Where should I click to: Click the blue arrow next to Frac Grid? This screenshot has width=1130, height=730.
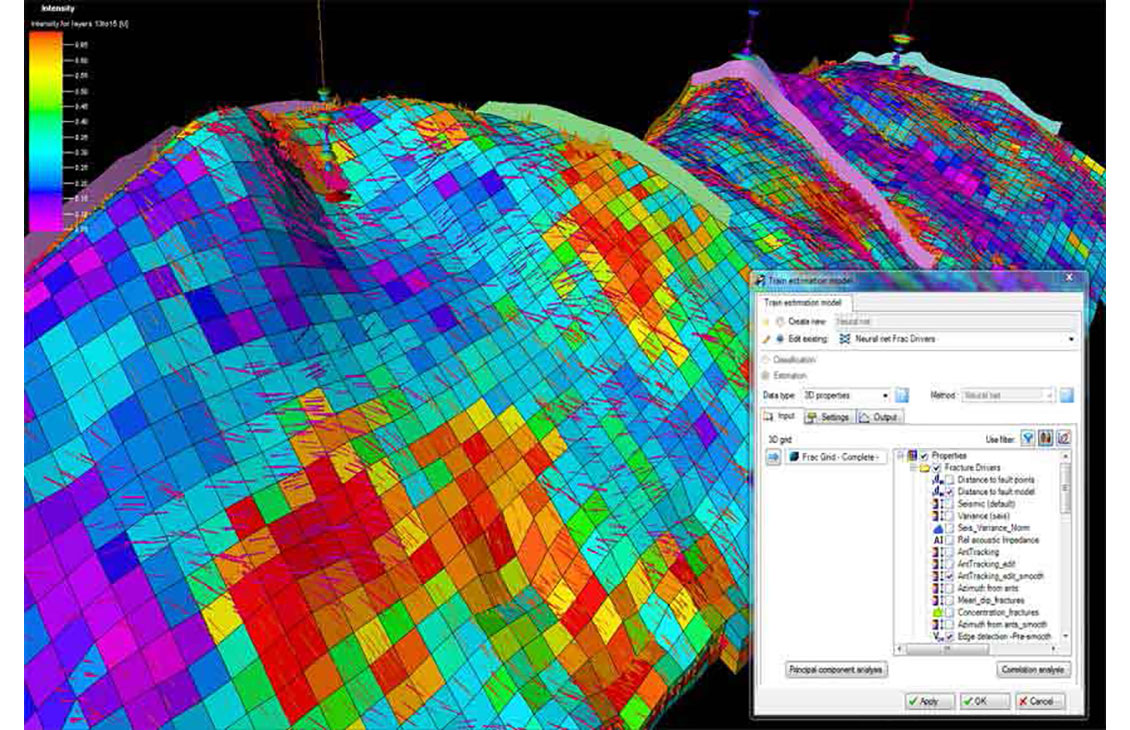773,457
